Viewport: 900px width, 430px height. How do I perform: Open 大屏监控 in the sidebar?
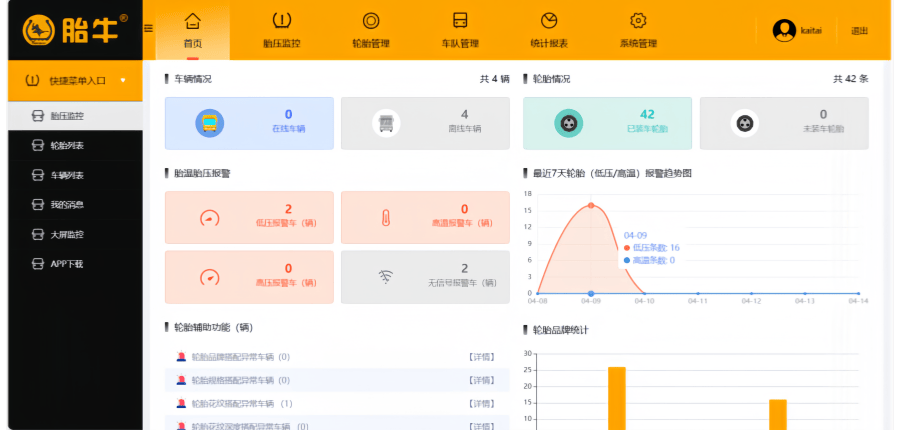tap(67, 235)
